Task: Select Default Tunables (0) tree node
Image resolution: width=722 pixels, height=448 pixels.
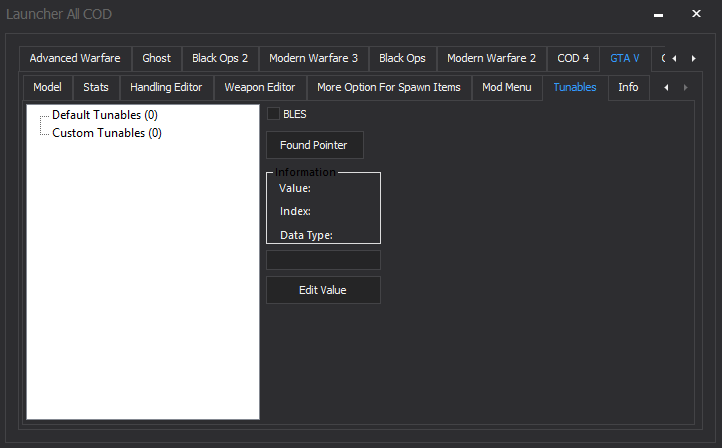Action: pyautogui.click(x=105, y=115)
